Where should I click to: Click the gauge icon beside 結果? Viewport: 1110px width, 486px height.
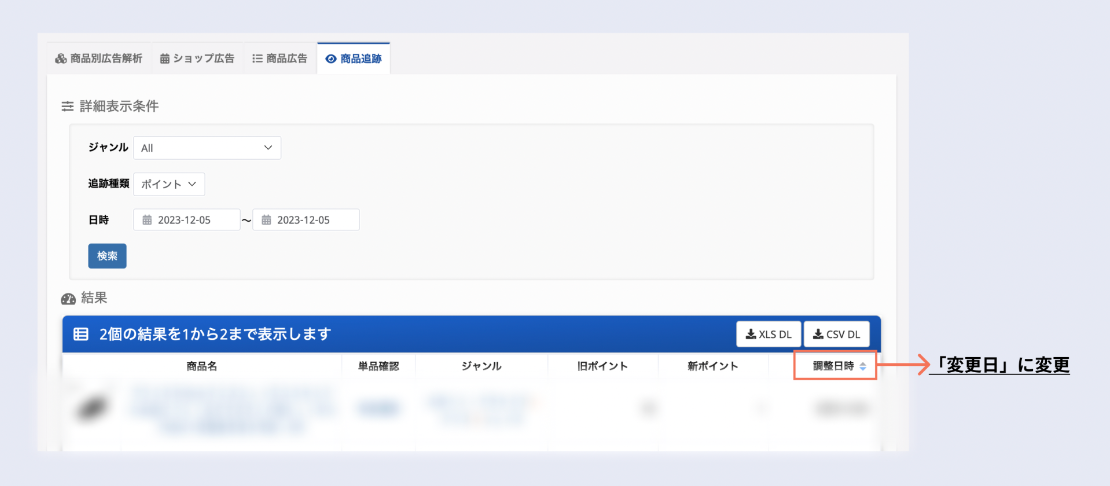point(68,298)
